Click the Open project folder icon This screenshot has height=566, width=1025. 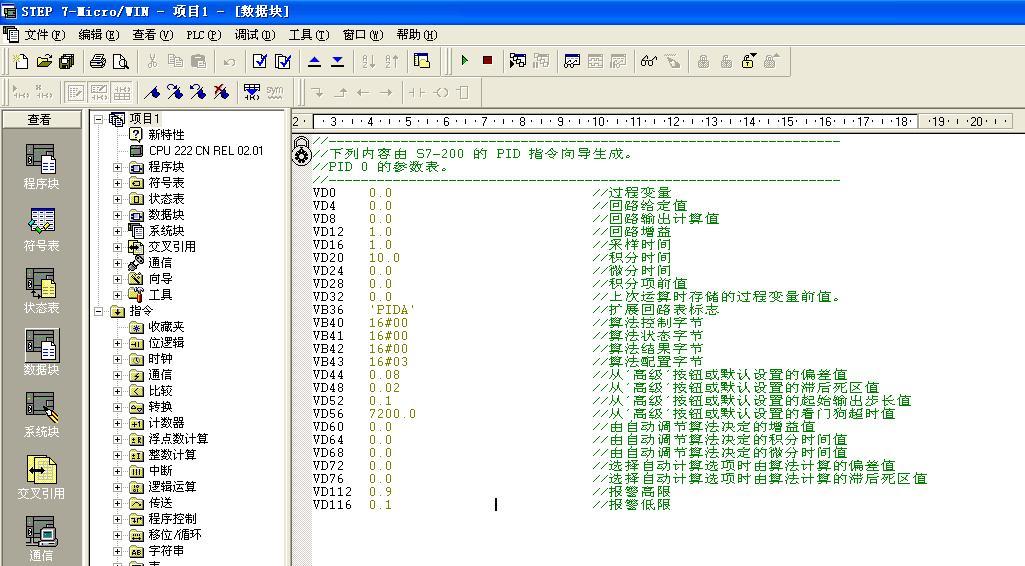[44, 61]
